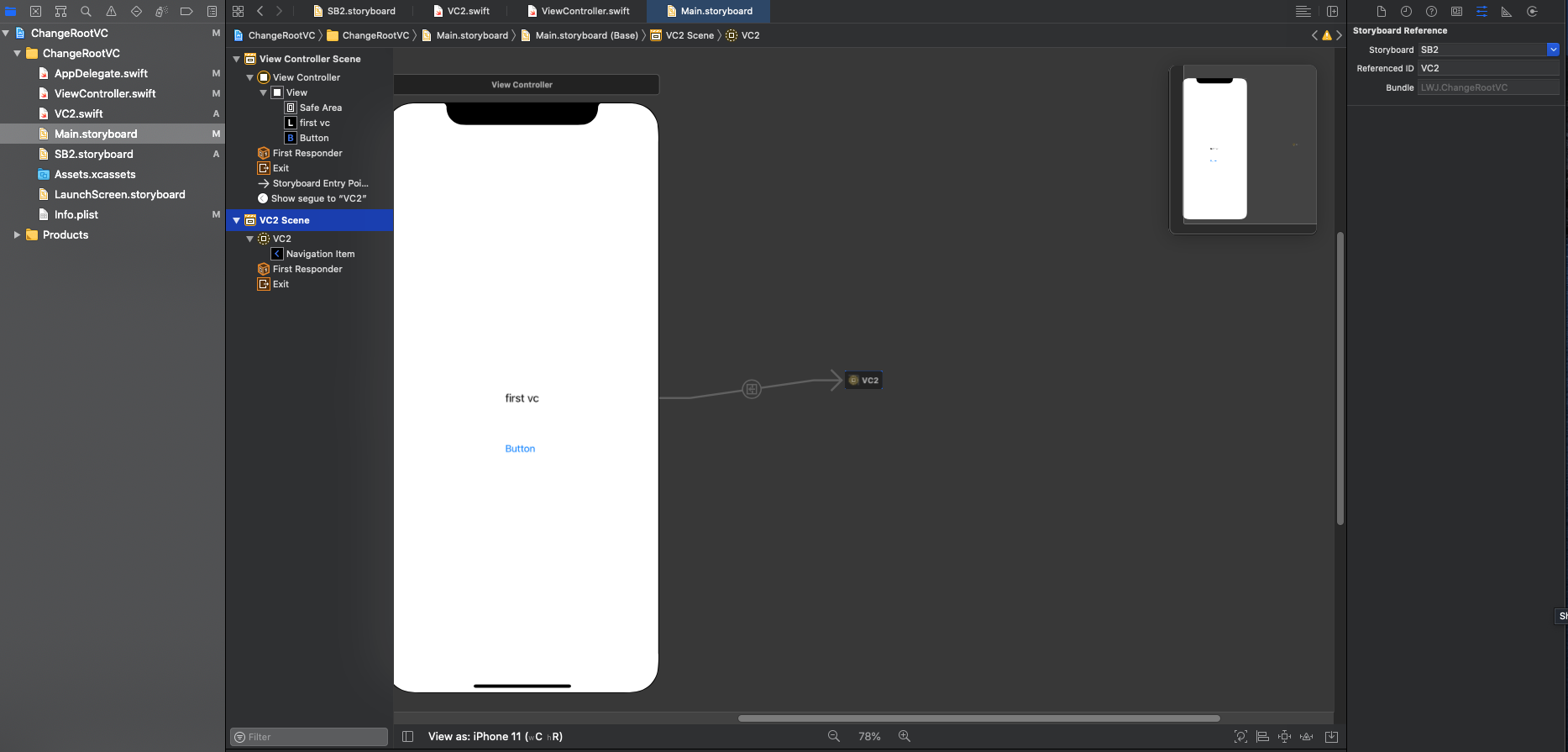Go to next issue arrow
Screen dimensions: 1568x752
(1339, 35)
